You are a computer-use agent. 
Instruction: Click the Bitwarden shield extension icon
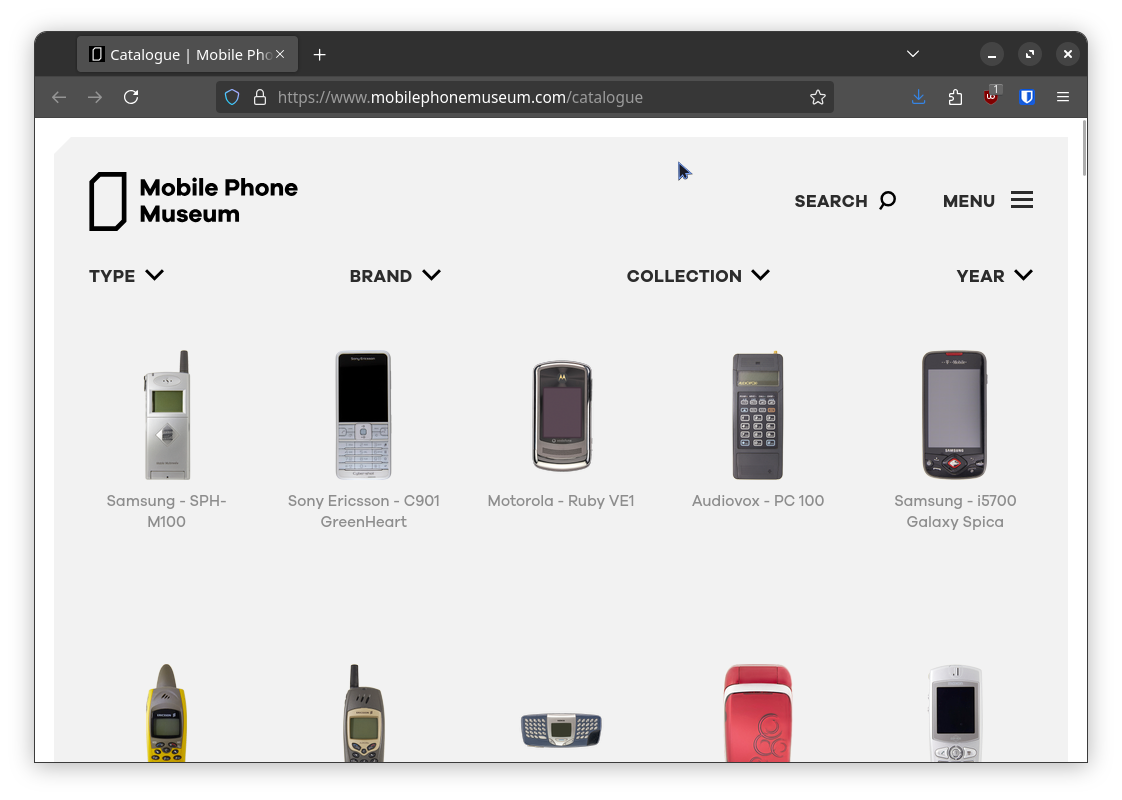point(1027,97)
